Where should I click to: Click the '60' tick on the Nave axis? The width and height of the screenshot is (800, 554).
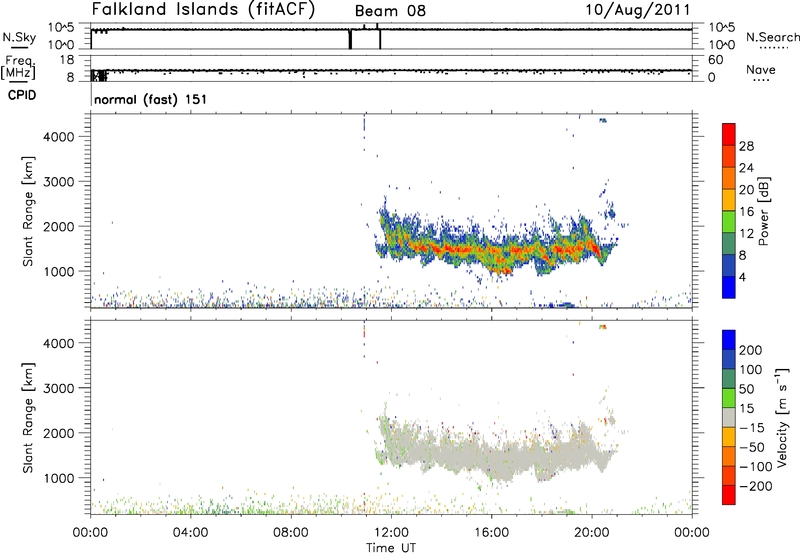coord(715,60)
